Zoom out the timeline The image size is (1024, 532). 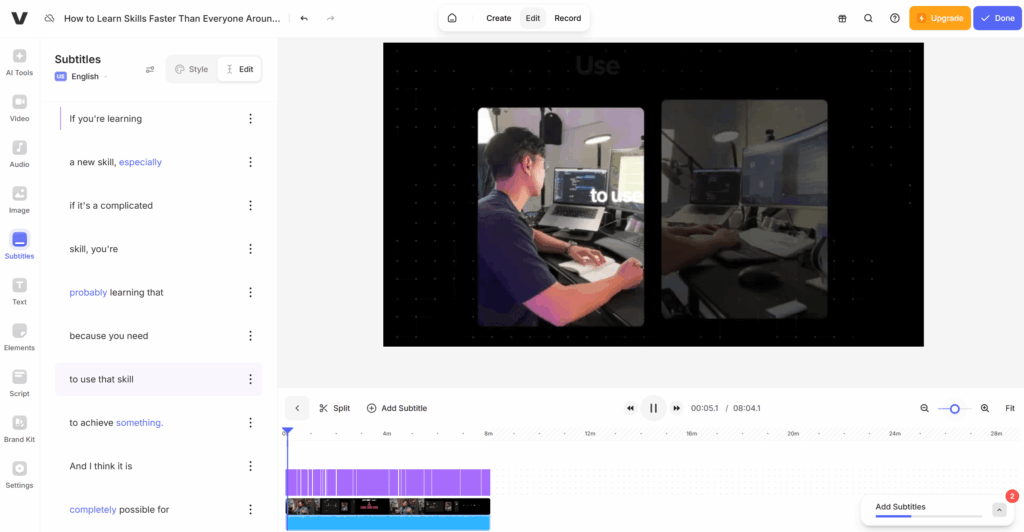[x=925, y=409]
